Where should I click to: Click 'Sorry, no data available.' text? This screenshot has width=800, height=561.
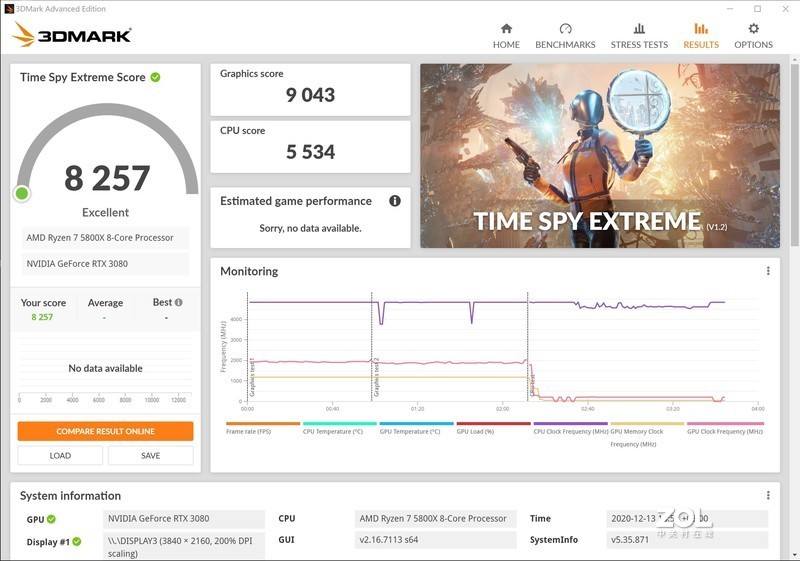tap(310, 228)
